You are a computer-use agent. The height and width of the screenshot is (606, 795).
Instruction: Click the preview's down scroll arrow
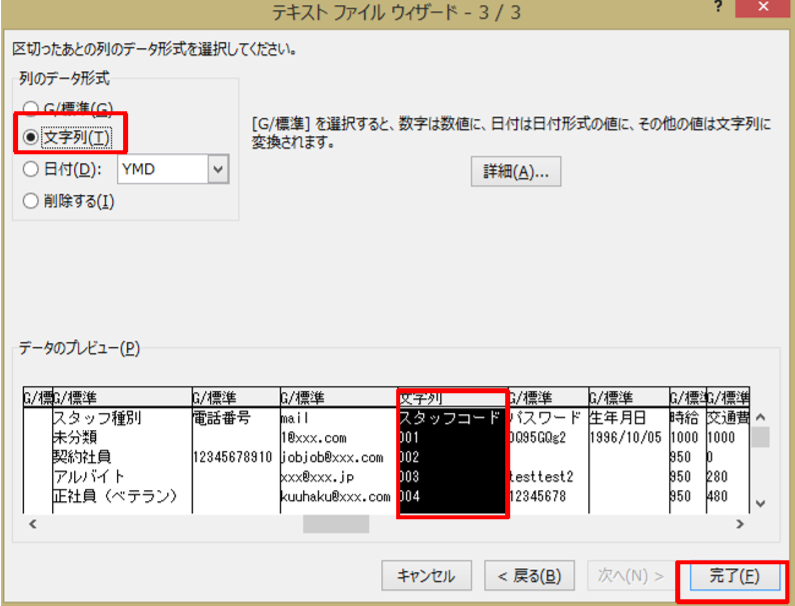[761, 503]
